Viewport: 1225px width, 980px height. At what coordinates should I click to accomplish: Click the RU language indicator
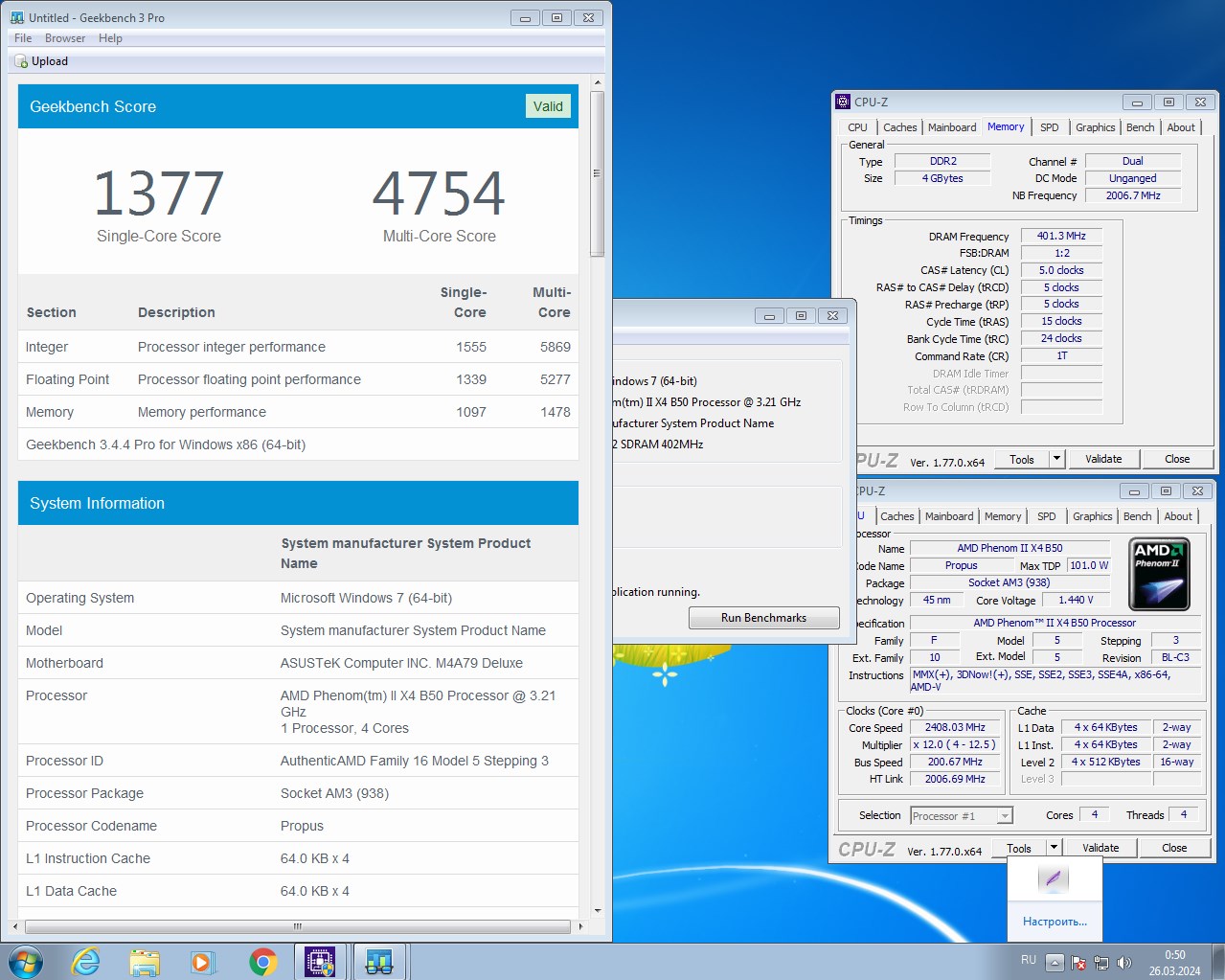click(x=1029, y=960)
